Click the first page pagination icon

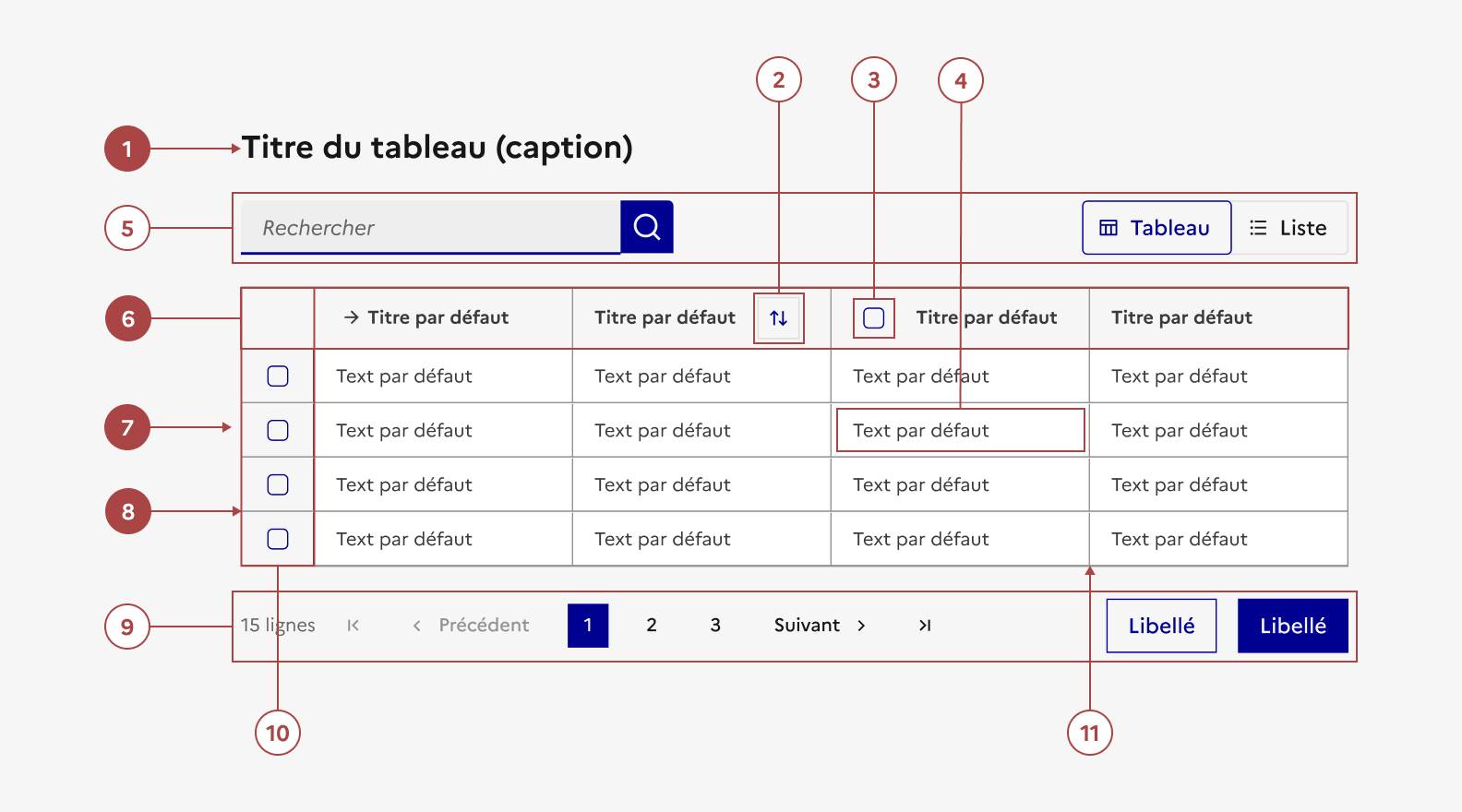coord(353,626)
